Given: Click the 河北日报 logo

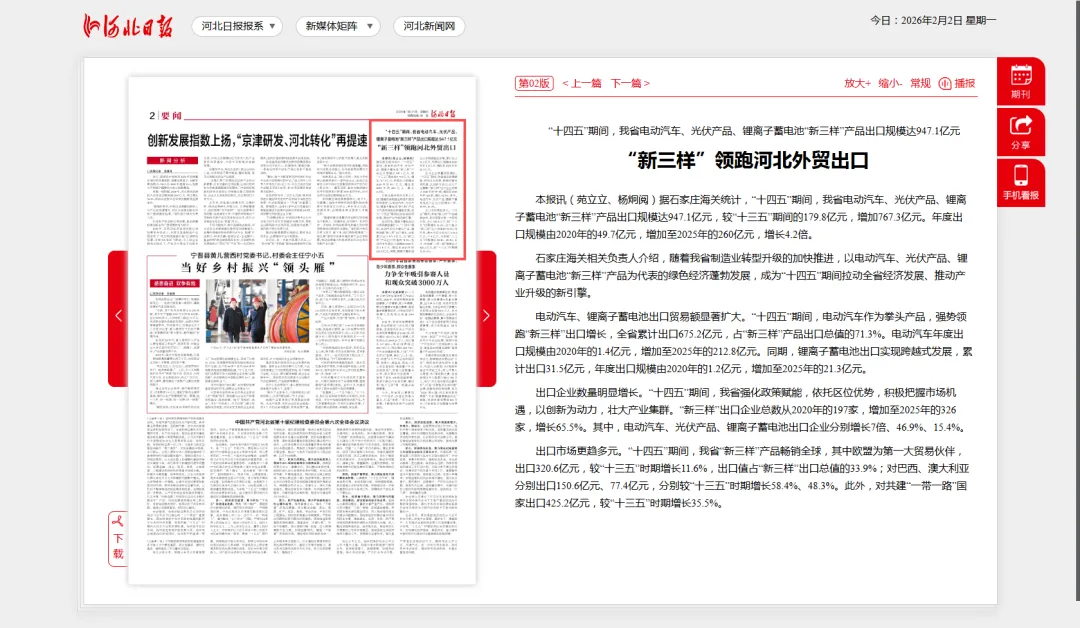Looking at the screenshot, I should (127, 26).
